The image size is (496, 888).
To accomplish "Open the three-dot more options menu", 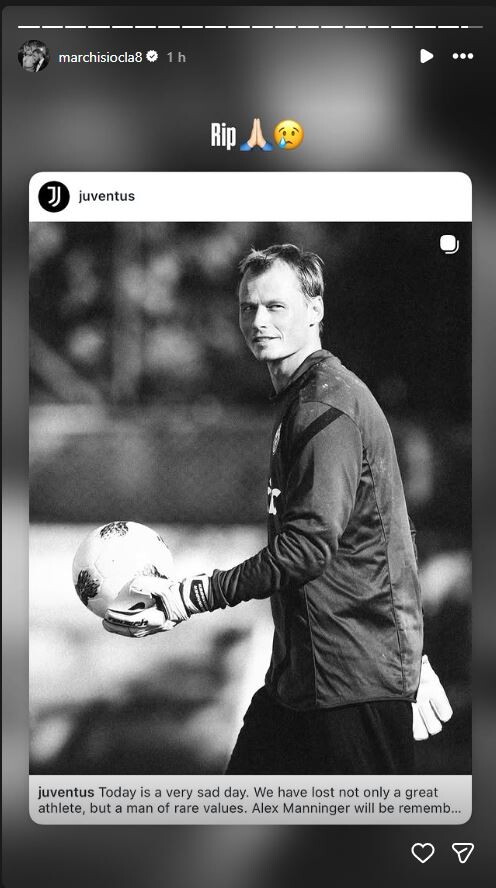I will pos(463,56).
